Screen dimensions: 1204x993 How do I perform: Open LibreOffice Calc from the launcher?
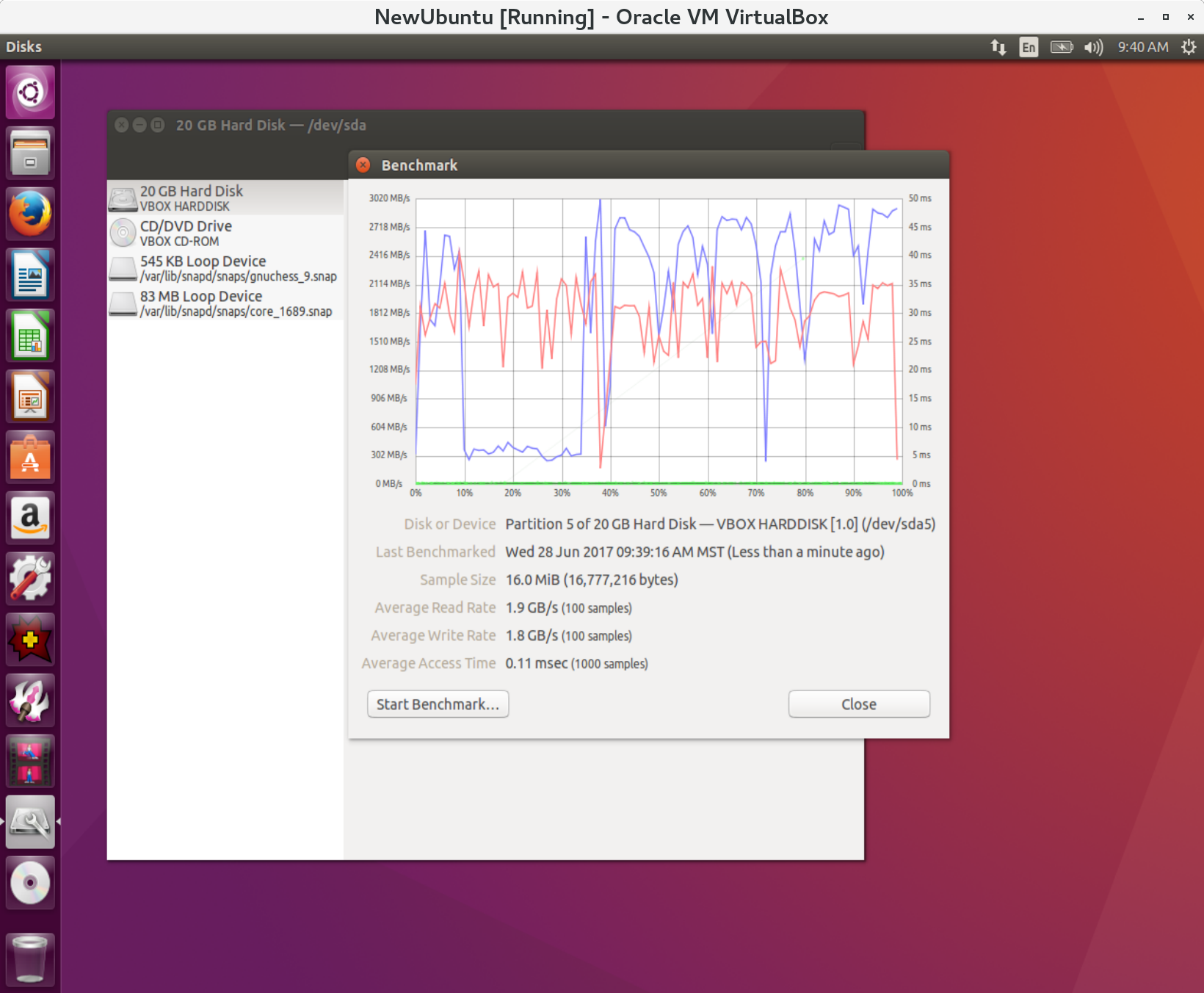pos(30,336)
